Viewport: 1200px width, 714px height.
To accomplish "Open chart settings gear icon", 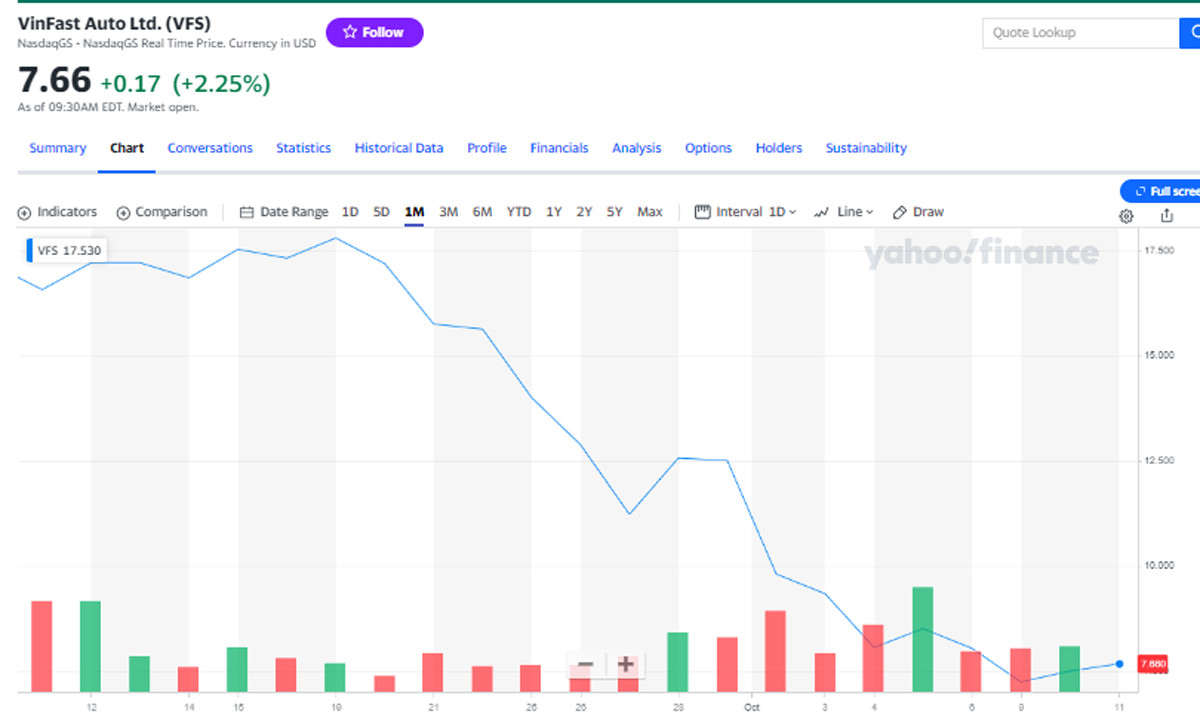I will point(1126,216).
